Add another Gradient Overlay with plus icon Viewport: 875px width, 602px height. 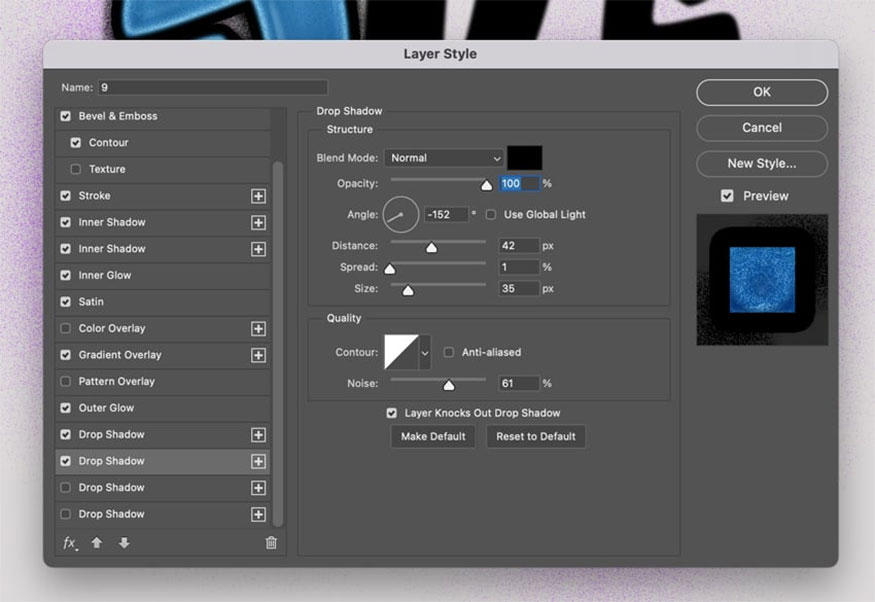(x=258, y=355)
